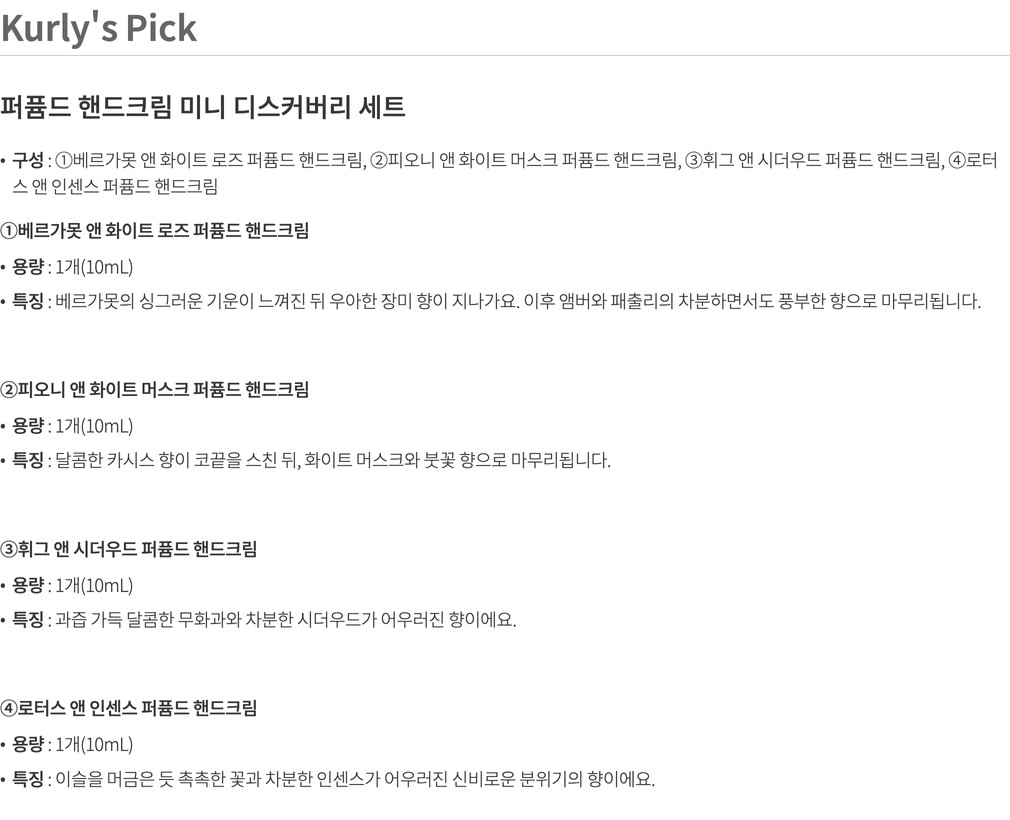Click the Kurly's Pick heading
This screenshot has width=1010, height=820.
(x=99, y=28)
